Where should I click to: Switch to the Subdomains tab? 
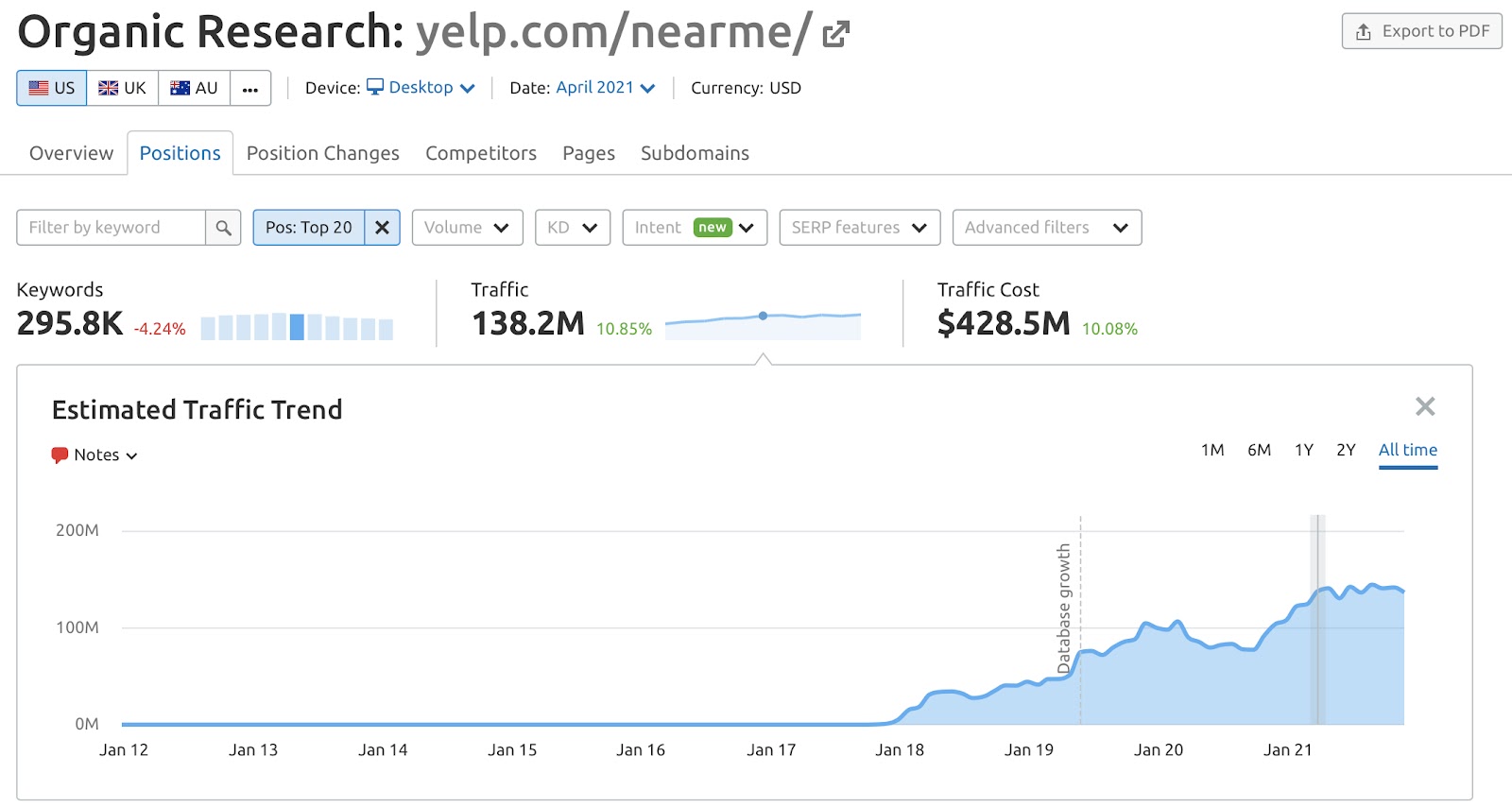(695, 153)
